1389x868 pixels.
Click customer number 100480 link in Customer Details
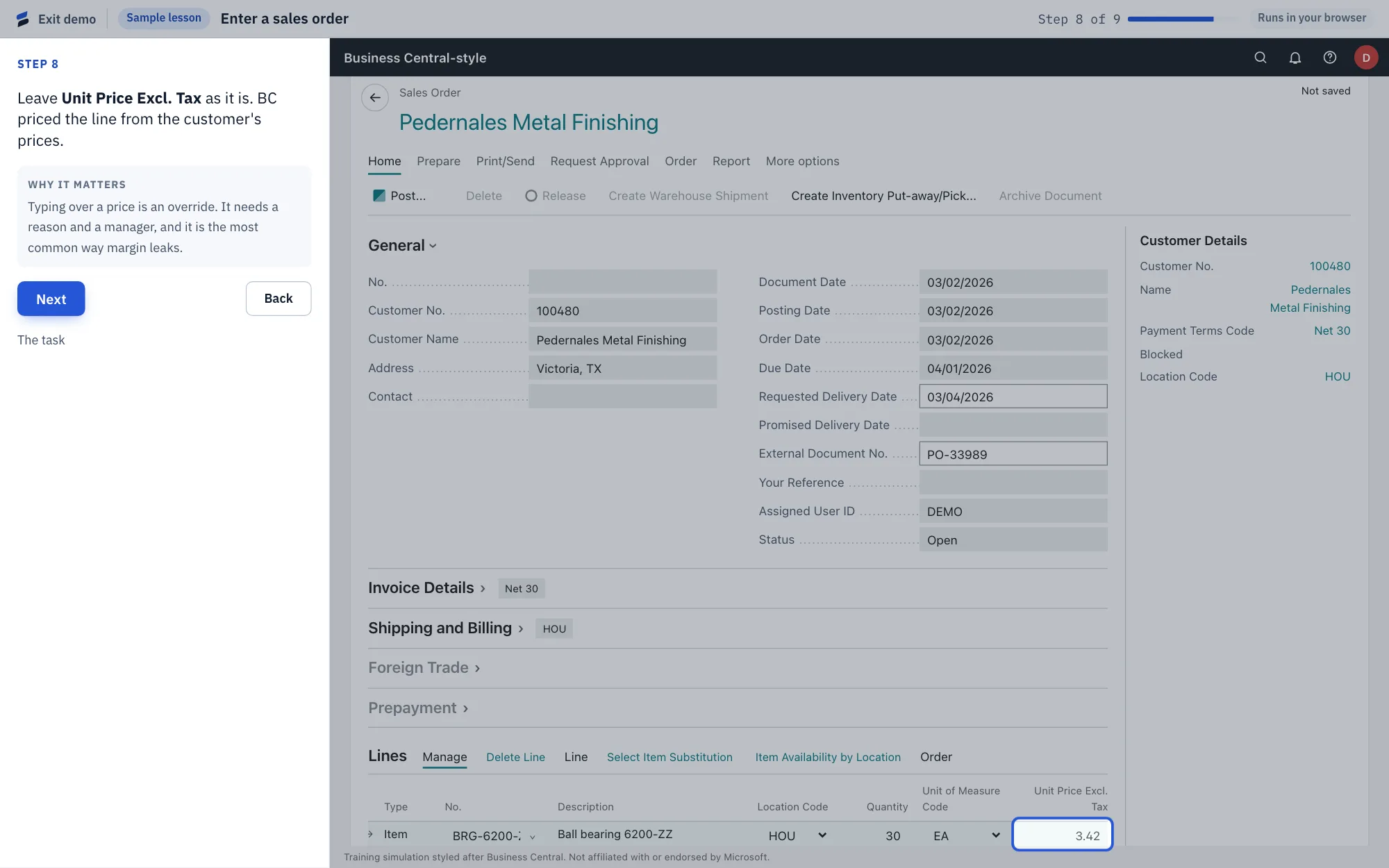click(x=1330, y=266)
